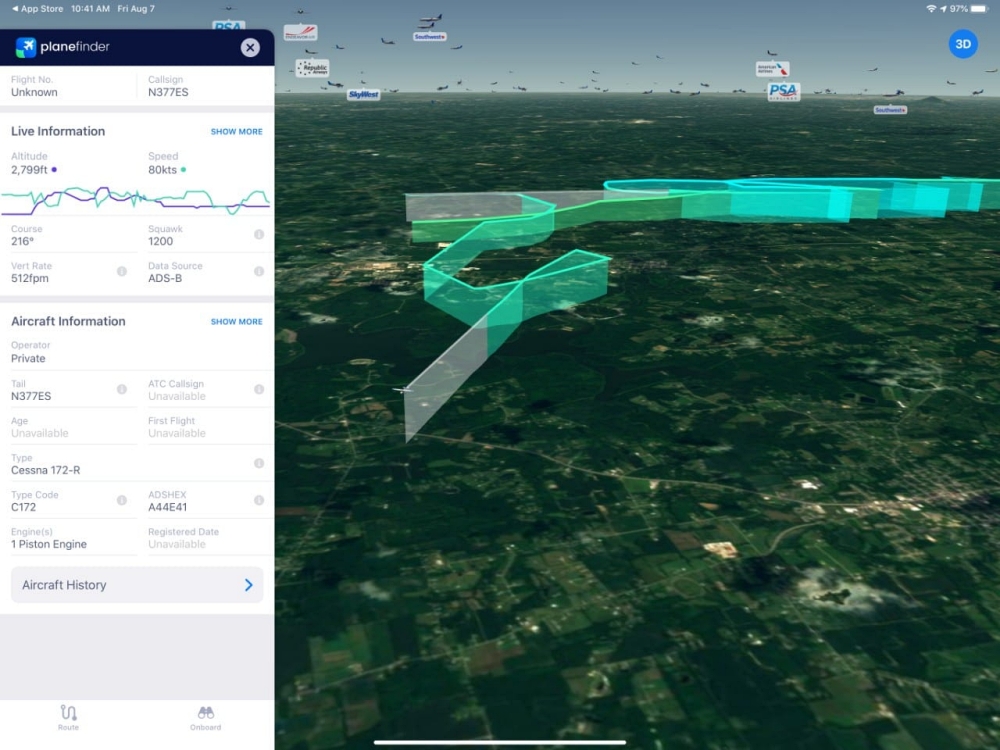Click the Plane Finder logo icon
Viewport: 1000px width, 750px height.
pos(26,47)
